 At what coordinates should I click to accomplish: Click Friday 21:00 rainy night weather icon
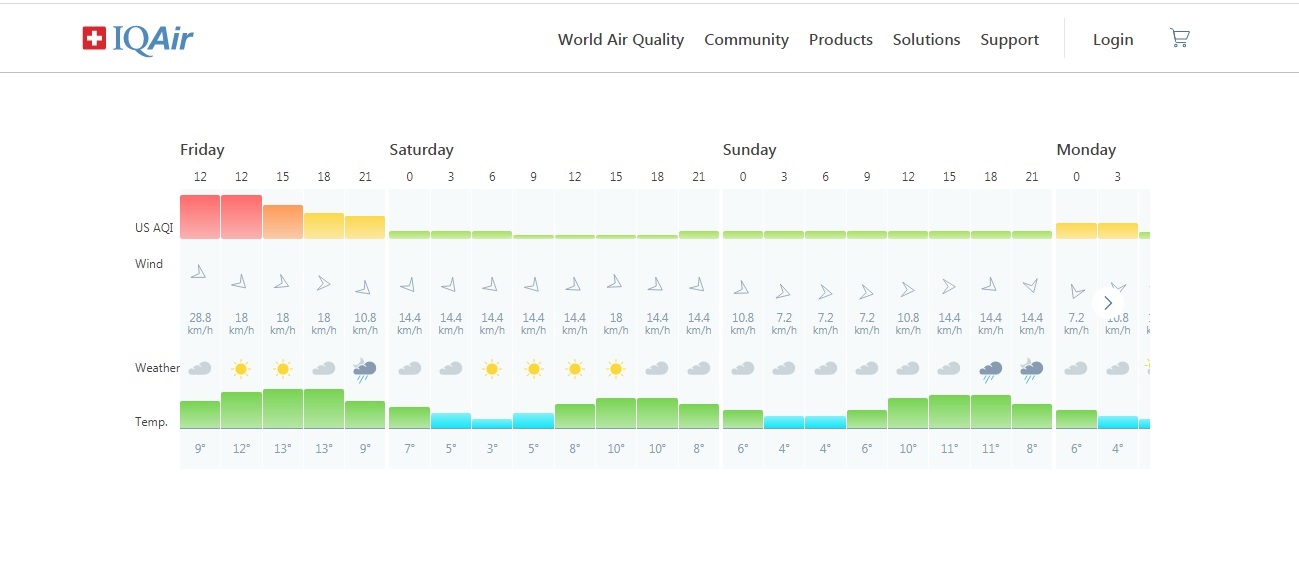pos(365,370)
